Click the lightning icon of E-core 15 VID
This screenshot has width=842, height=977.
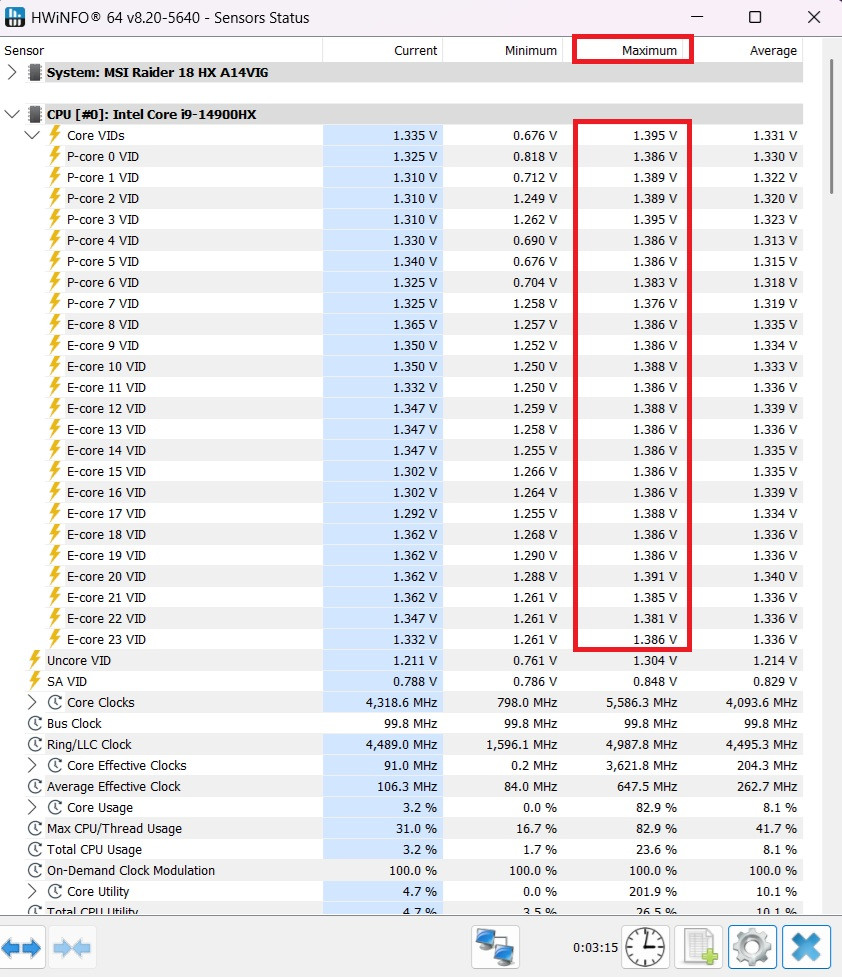tap(55, 471)
